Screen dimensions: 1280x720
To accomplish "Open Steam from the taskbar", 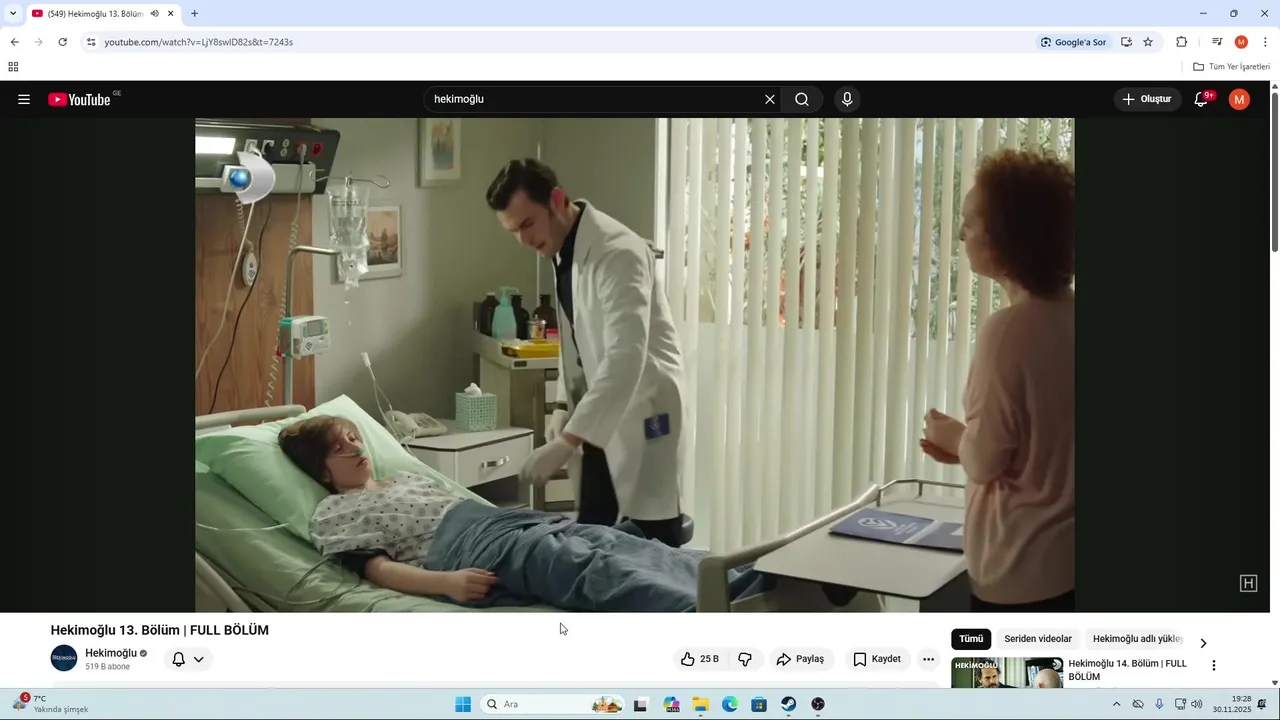I will pos(789,704).
